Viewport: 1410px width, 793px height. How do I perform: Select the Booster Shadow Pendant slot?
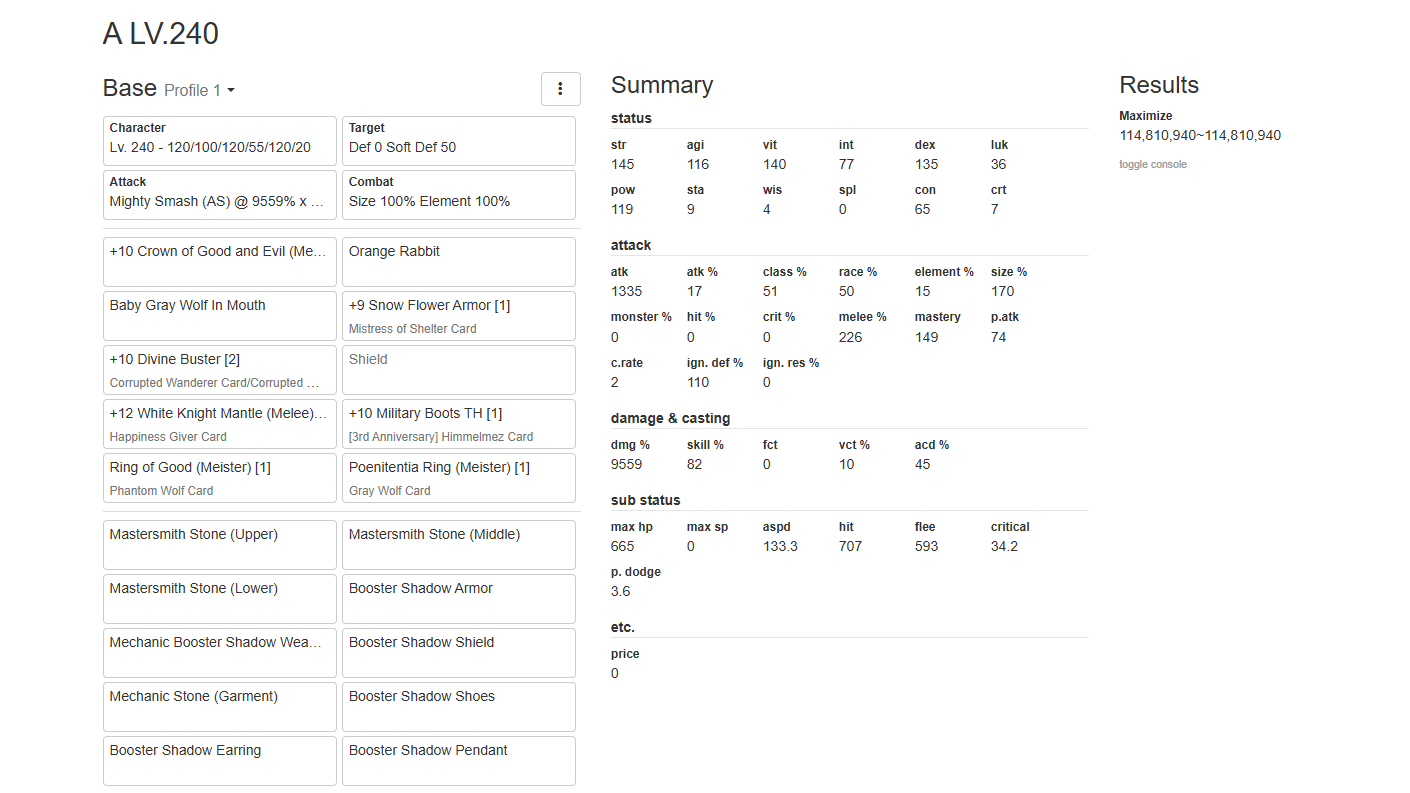(458, 761)
